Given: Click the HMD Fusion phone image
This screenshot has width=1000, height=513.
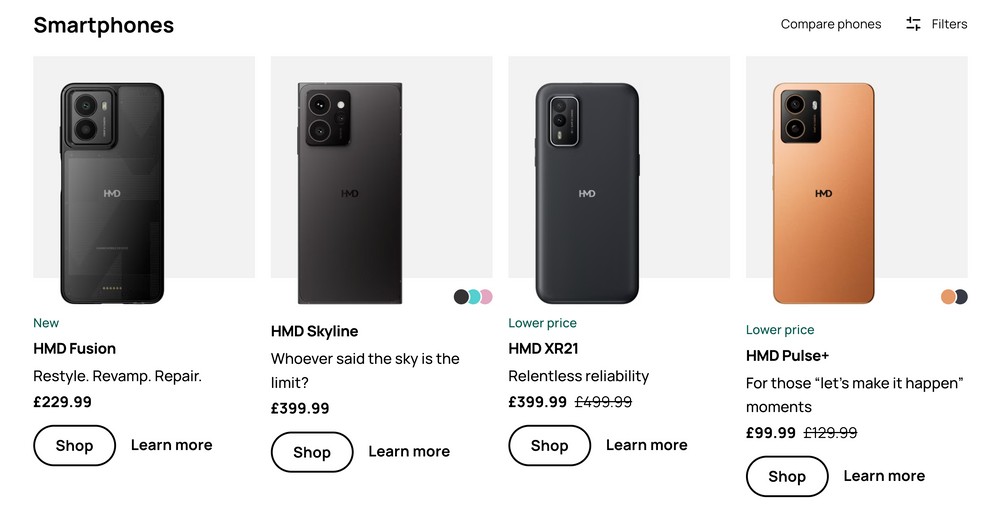Looking at the screenshot, I should coord(112,193).
